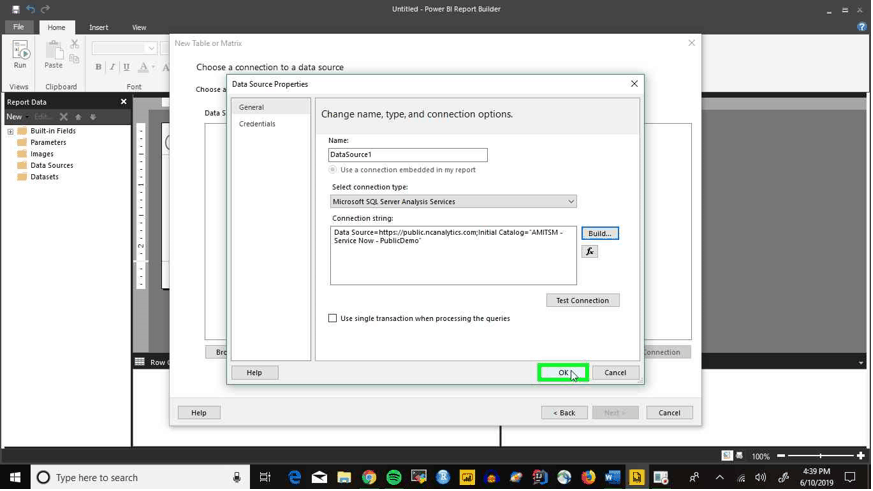Viewport: 873px width, 491px height.
Task: Adjust the zoom slider thumb
Action: coord(820,456)
